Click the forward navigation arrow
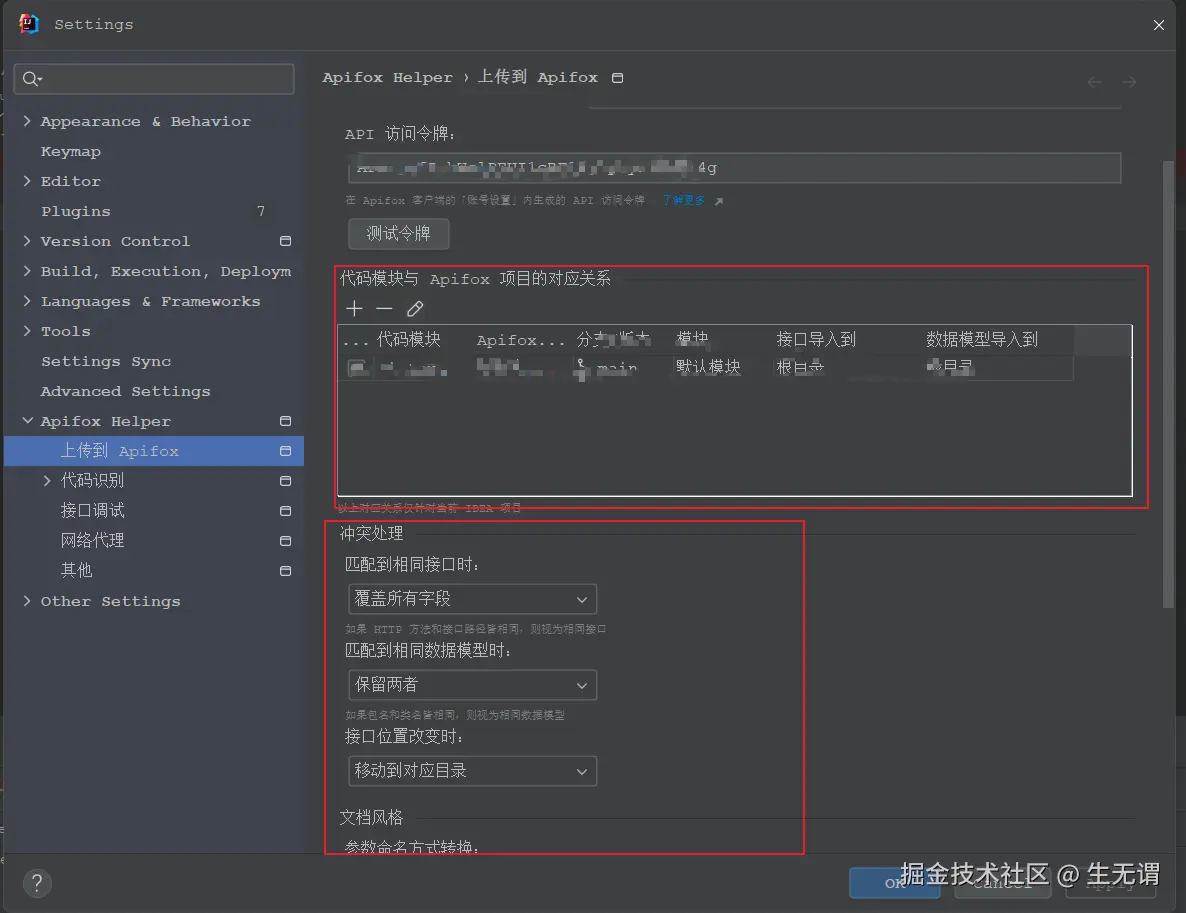Image resolution: width=1186 pixels, height=913 pixels. (x=1129, y=82)
